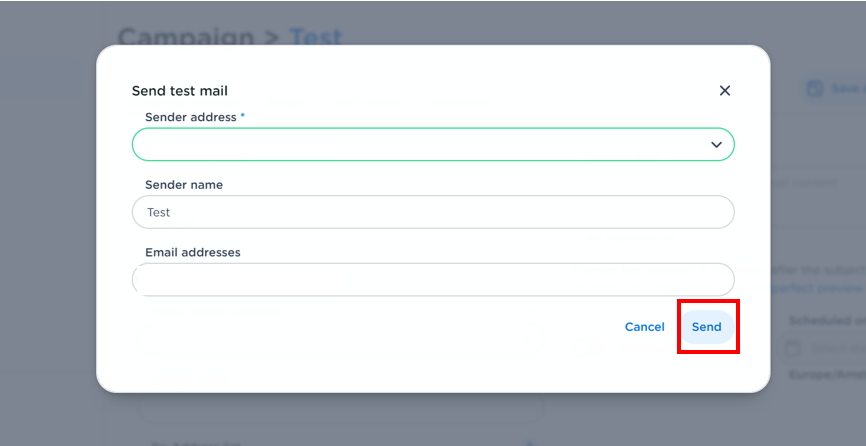Image resolution: width=866 pixels, height=446 pixels.
Task: Click the required asterisk beside Sender address
Action: point(242,117)
